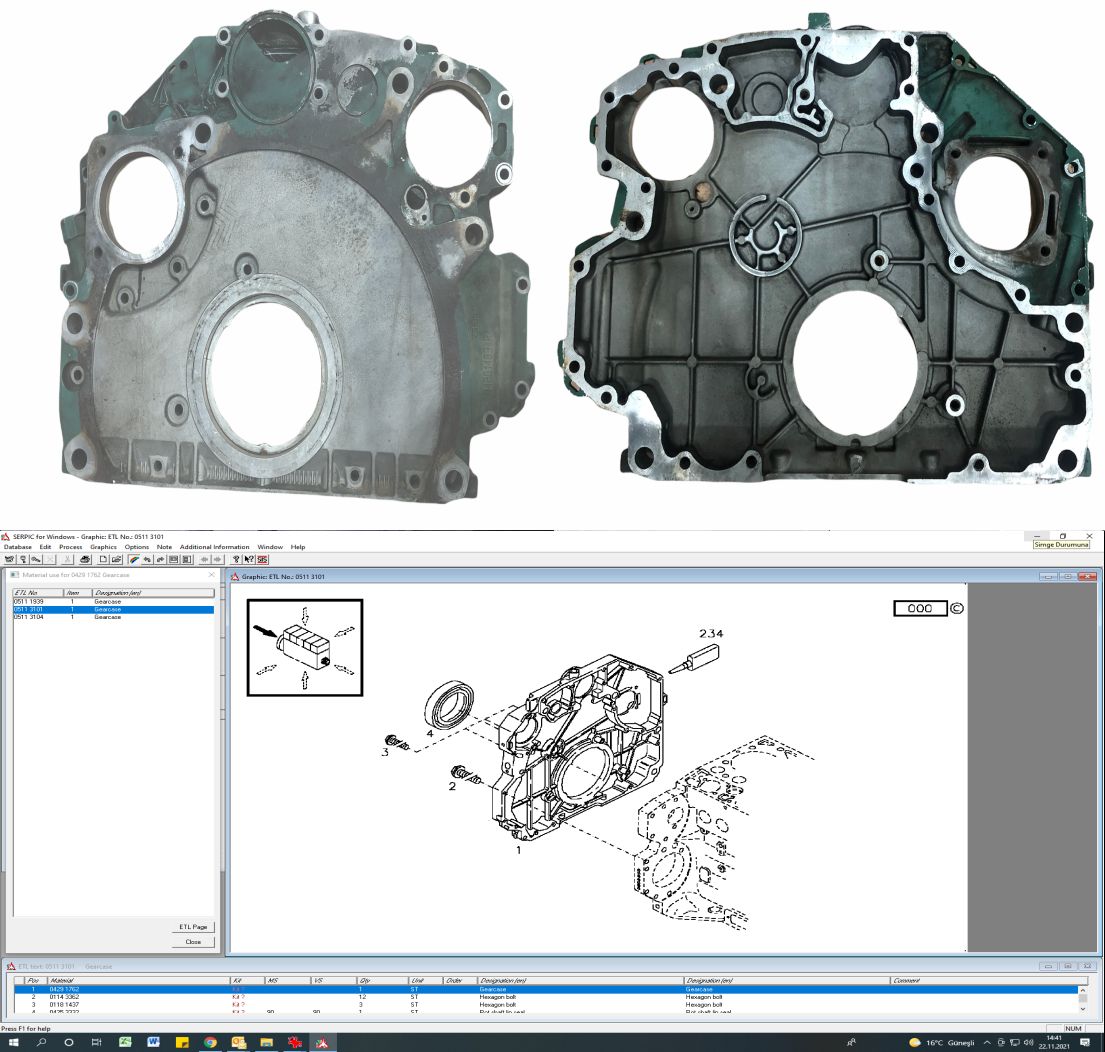Click callout number 234 in the diagram
This screenshot has width=1105, height=1052.
pos(711,633)
